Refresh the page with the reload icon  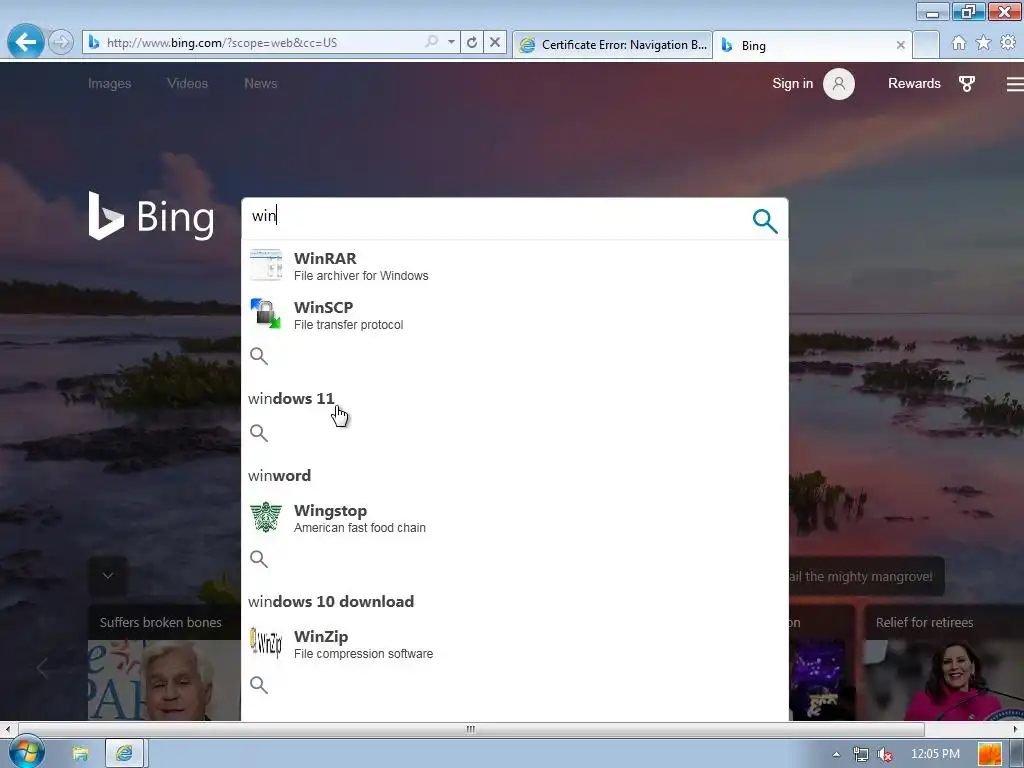pyautogui.click(x=472, y=42)
